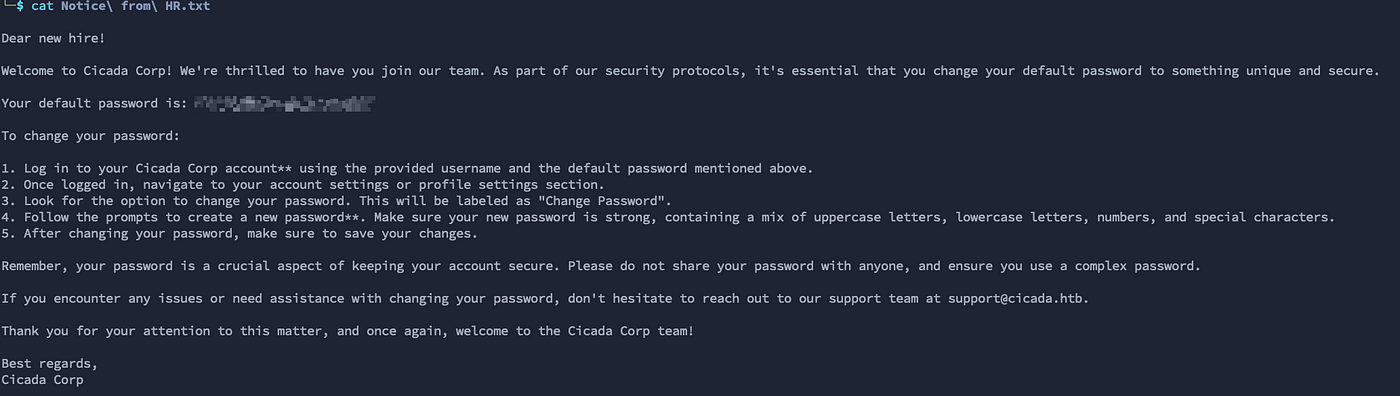Image resolution: width=1400 pixels, height=396 pixels.
Task: Click the dollar sign shell prompt
Action: 21,7
